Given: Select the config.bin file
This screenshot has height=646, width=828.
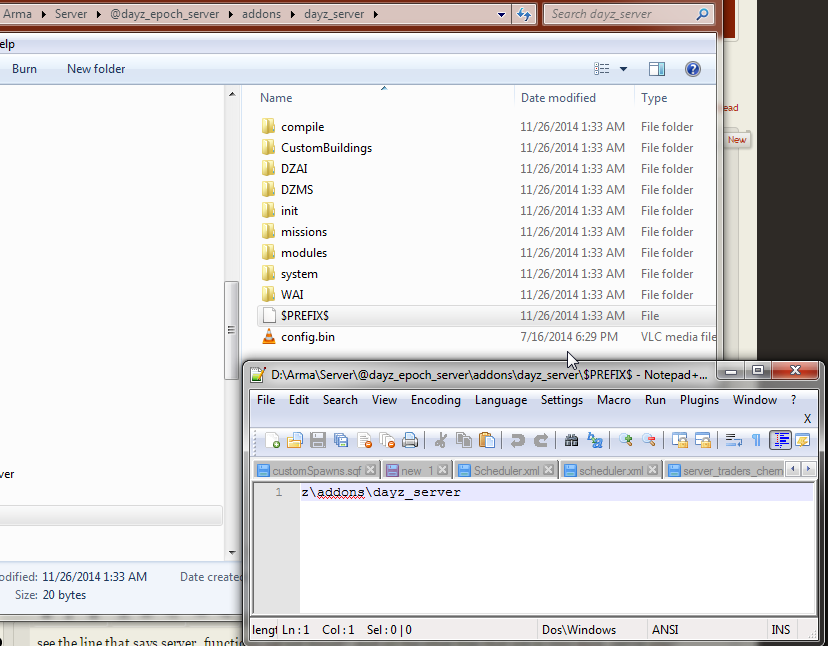Looking at the screenshot, I should [307, 336].
